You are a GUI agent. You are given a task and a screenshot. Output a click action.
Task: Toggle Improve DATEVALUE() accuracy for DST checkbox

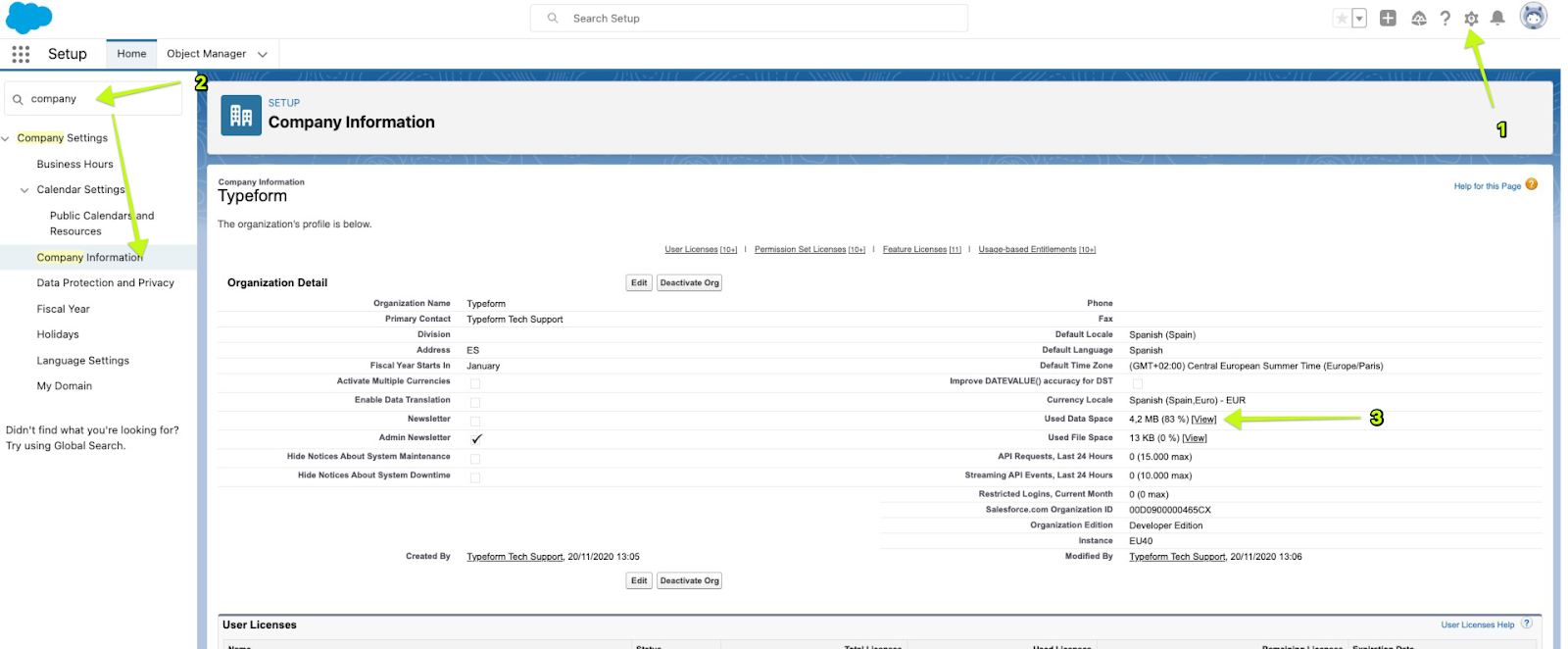coord(1138,383)
